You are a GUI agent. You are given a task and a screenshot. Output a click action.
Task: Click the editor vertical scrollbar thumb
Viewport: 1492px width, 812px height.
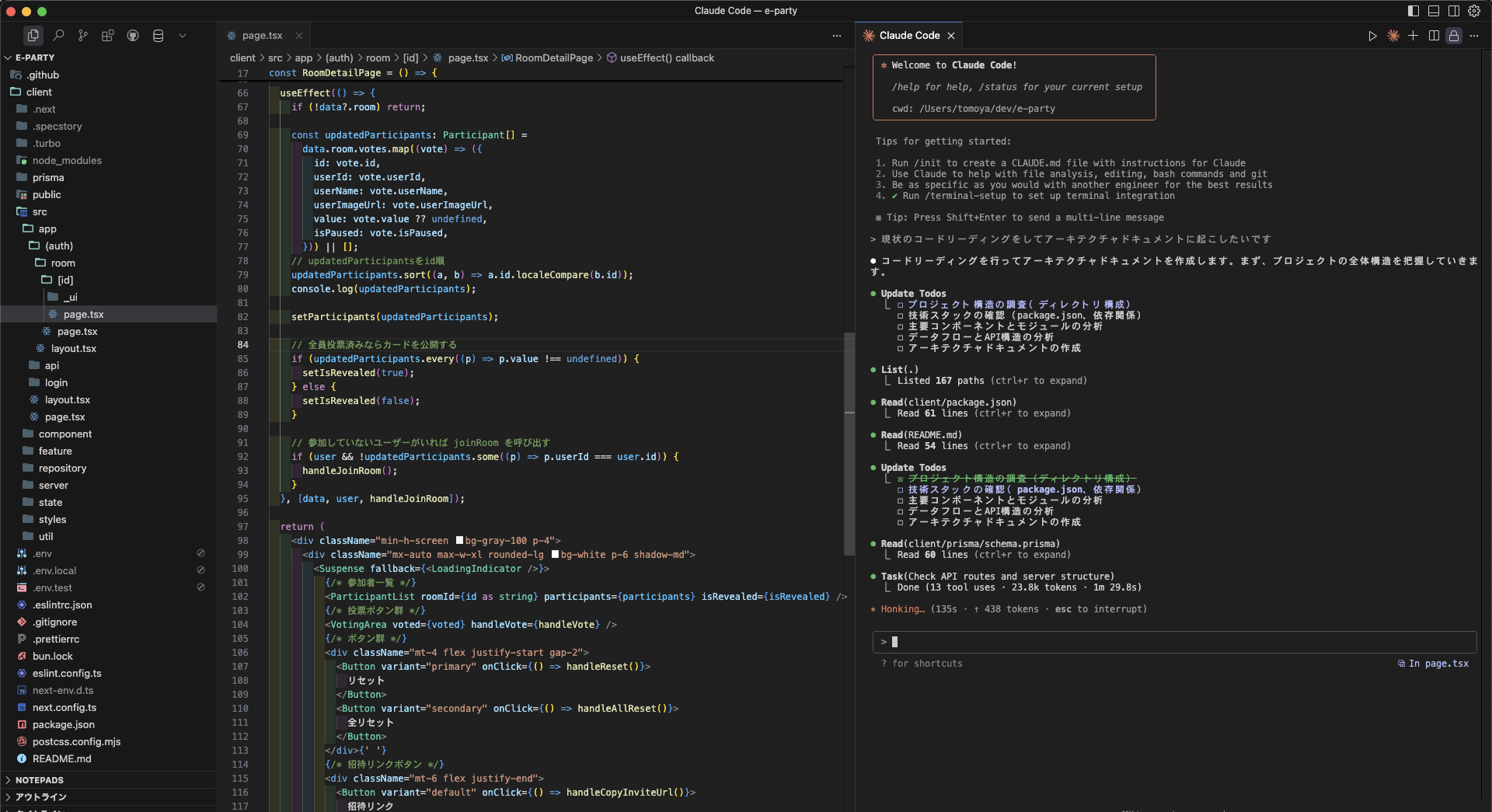click(x=849, y=444)
